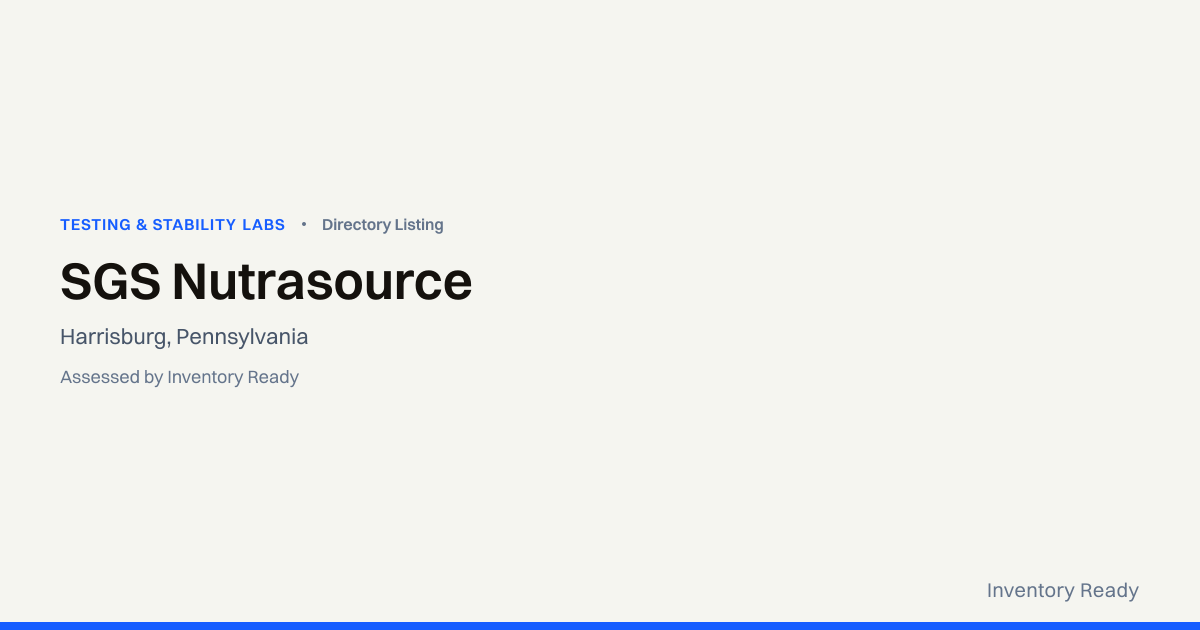Image resolution: width=1200 pixels, height=630 pixels.
Task: Click the 'Harrisburg, Pennsylvania' location text
Action: [184, 337]
